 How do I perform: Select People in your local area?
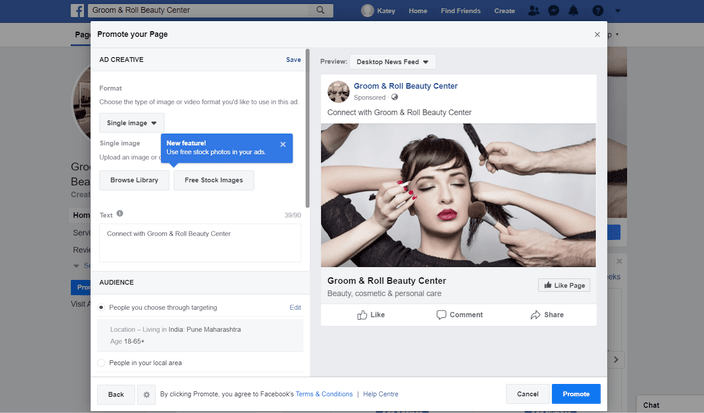[x=101, y=363]
